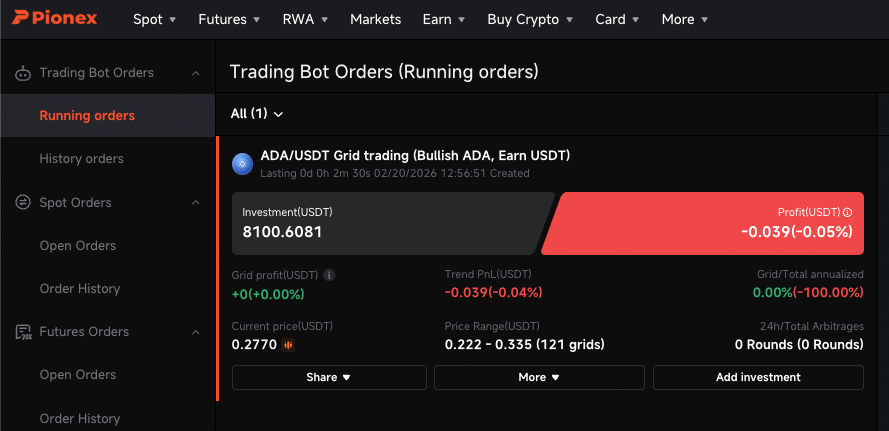Open the Spot menu

pos(154,19)
